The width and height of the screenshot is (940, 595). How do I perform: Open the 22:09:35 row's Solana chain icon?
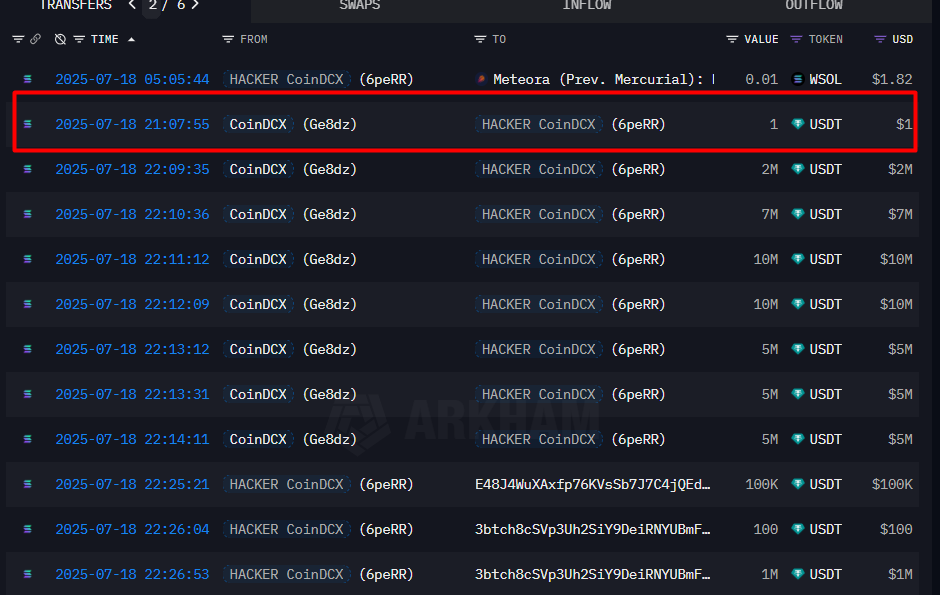coord(28,169)
